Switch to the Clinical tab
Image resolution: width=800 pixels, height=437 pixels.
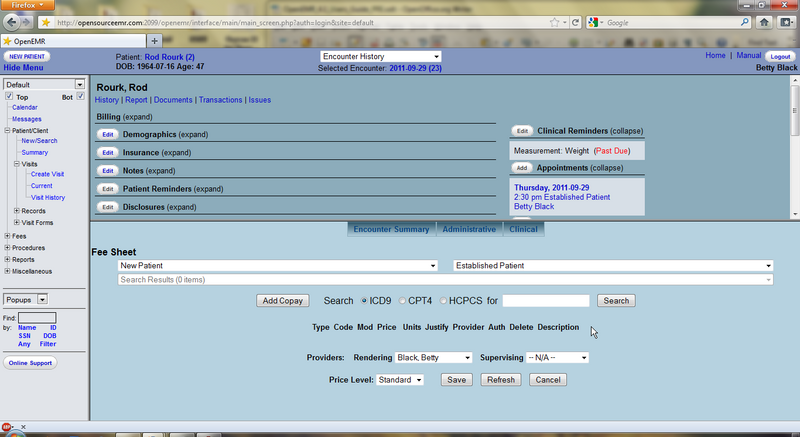[523, 229]
